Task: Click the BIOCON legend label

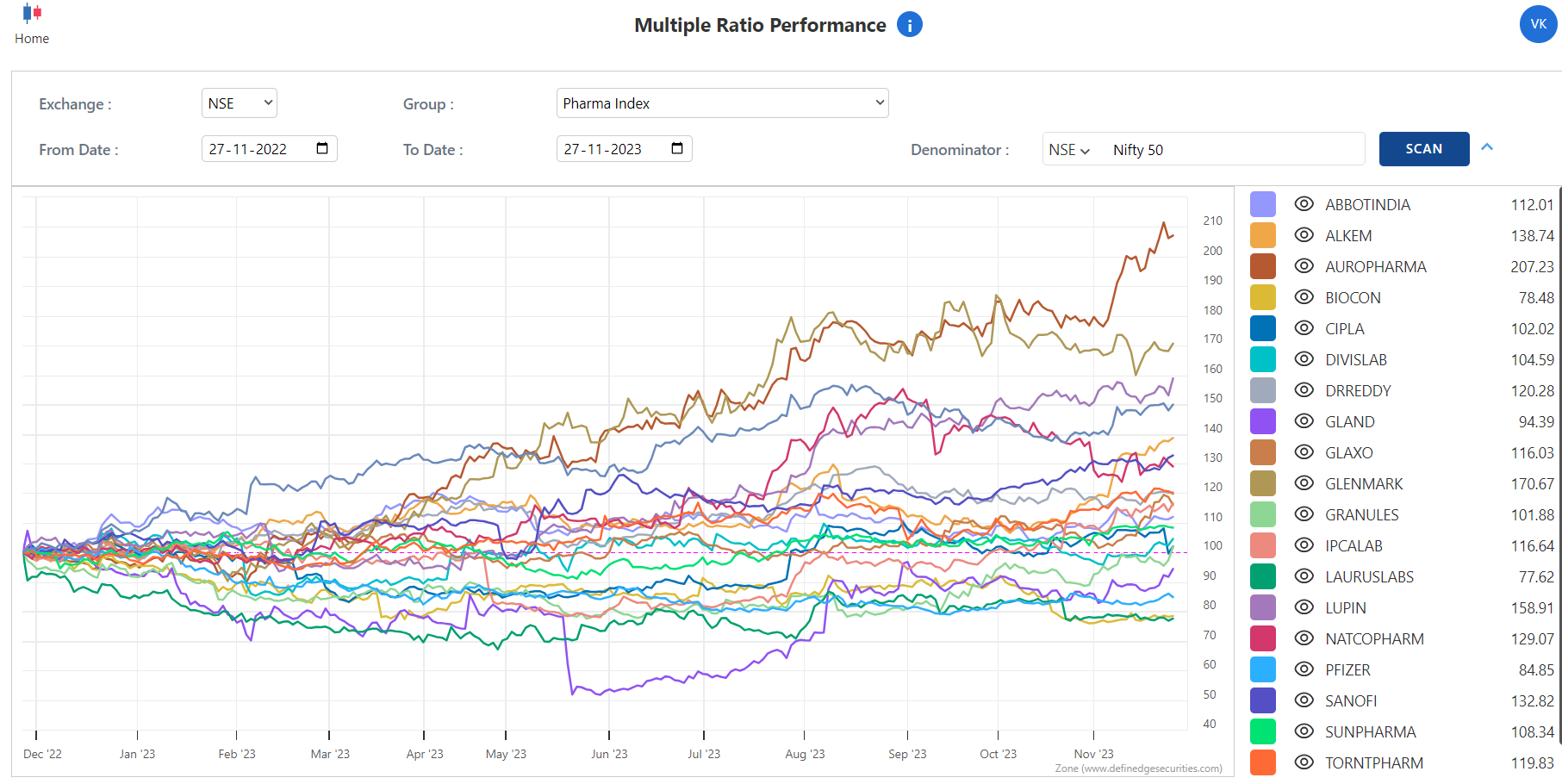Action: [x=1353, y=298]
